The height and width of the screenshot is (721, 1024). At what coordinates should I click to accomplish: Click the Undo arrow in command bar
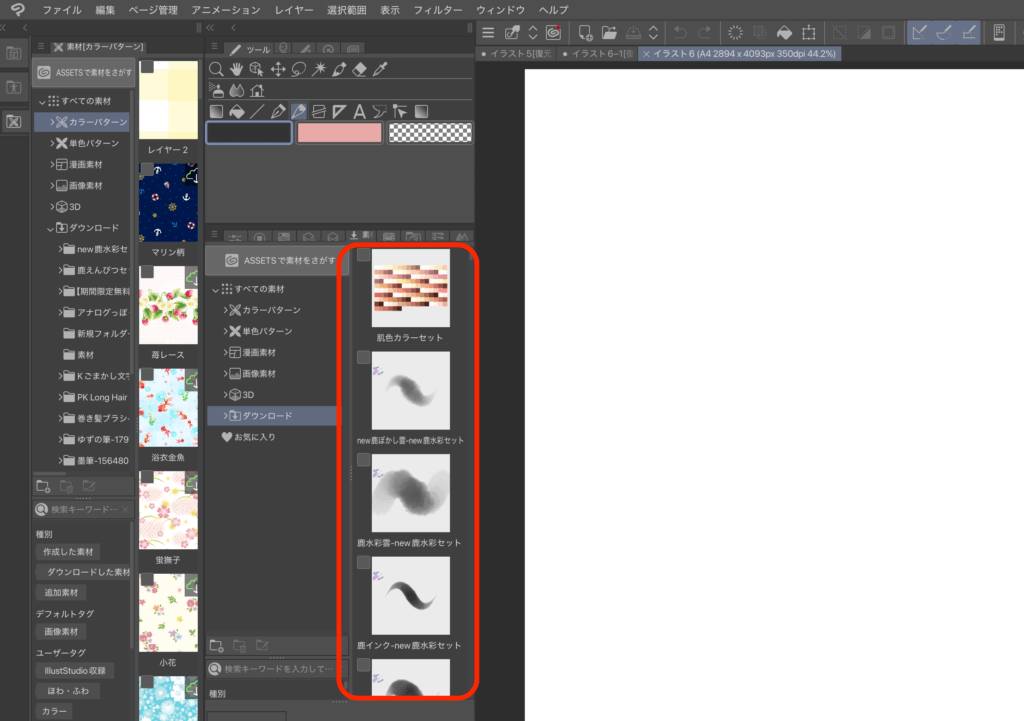click(680, 33)
